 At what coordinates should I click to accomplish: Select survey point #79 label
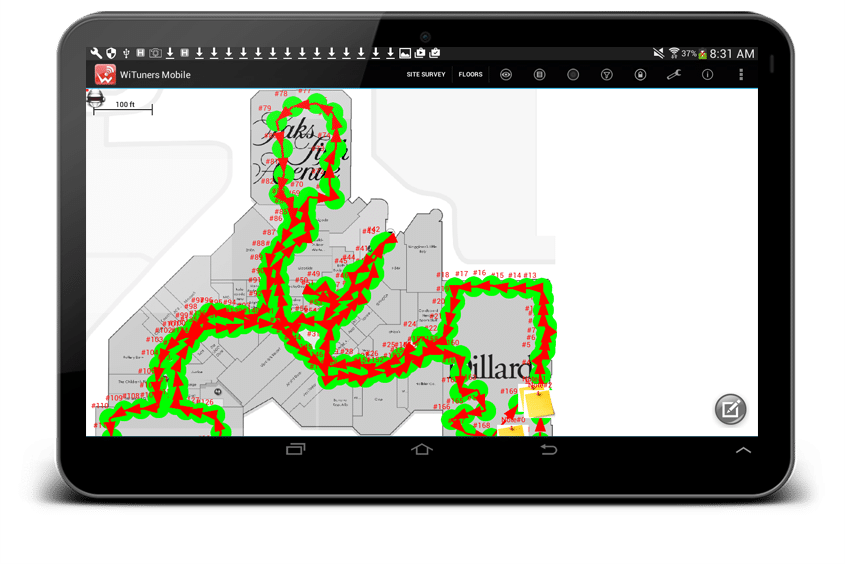coord(265,108)
